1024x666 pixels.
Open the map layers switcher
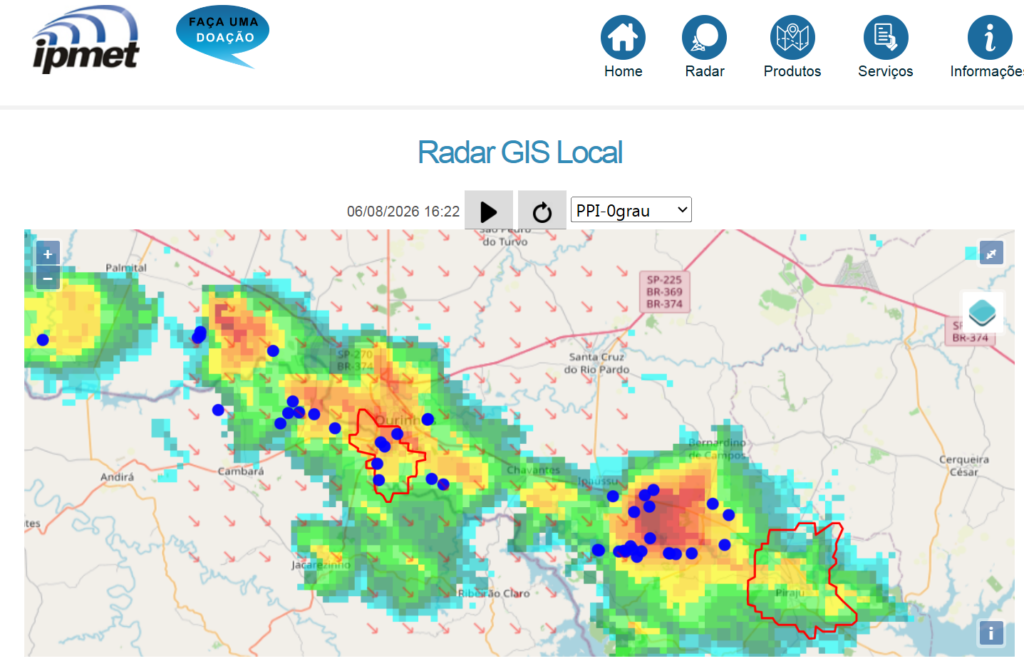pos(982,311)
